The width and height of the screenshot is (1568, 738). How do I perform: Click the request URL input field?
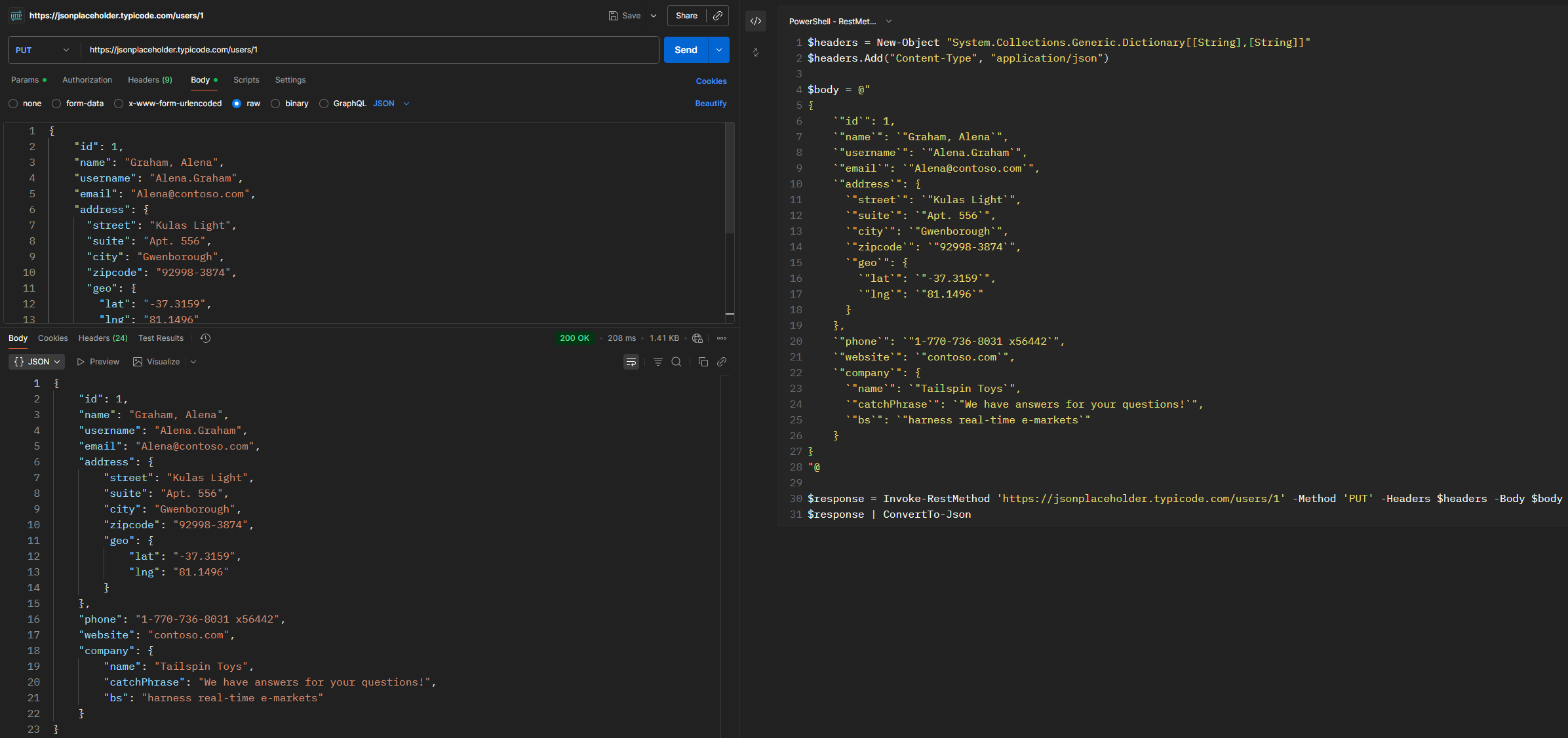pyautogui.click(x=367, y=50)
